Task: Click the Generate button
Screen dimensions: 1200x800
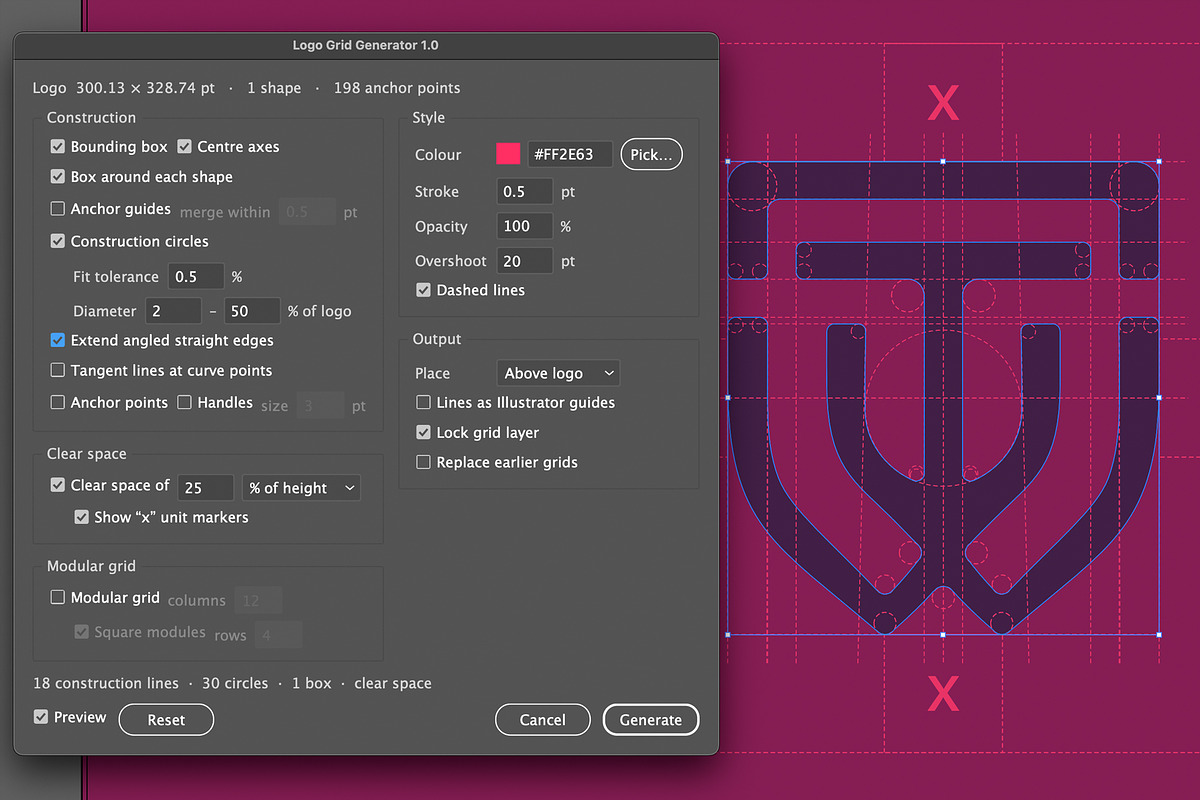Action: [651, 720]
